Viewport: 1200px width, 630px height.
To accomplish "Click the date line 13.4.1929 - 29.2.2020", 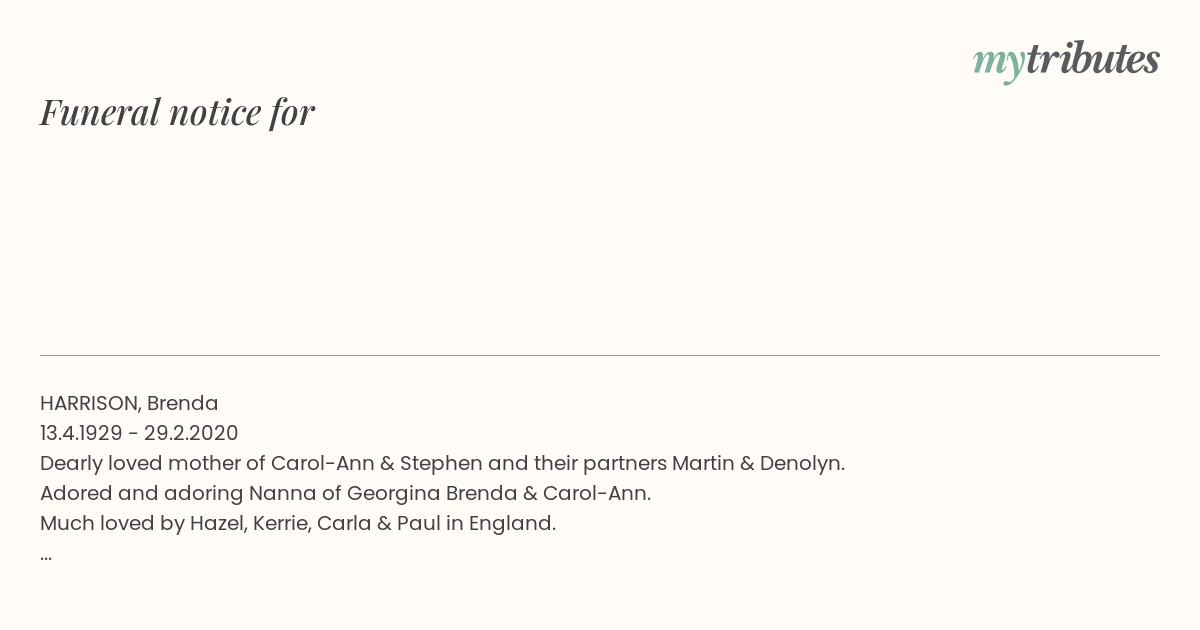I will [139, 433].
